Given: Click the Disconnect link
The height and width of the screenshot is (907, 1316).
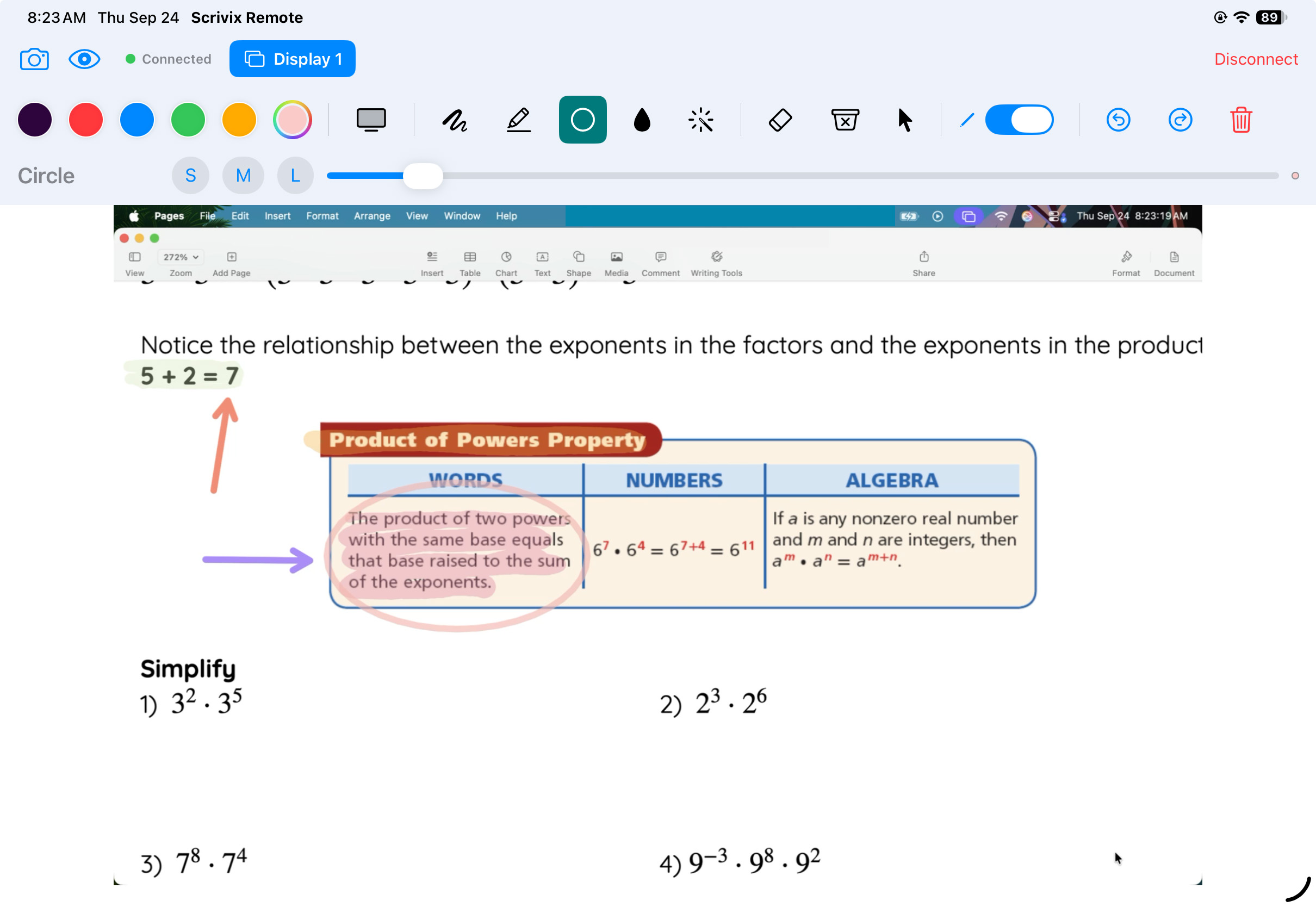Looking at the screenshot, I should point(1256,59).
